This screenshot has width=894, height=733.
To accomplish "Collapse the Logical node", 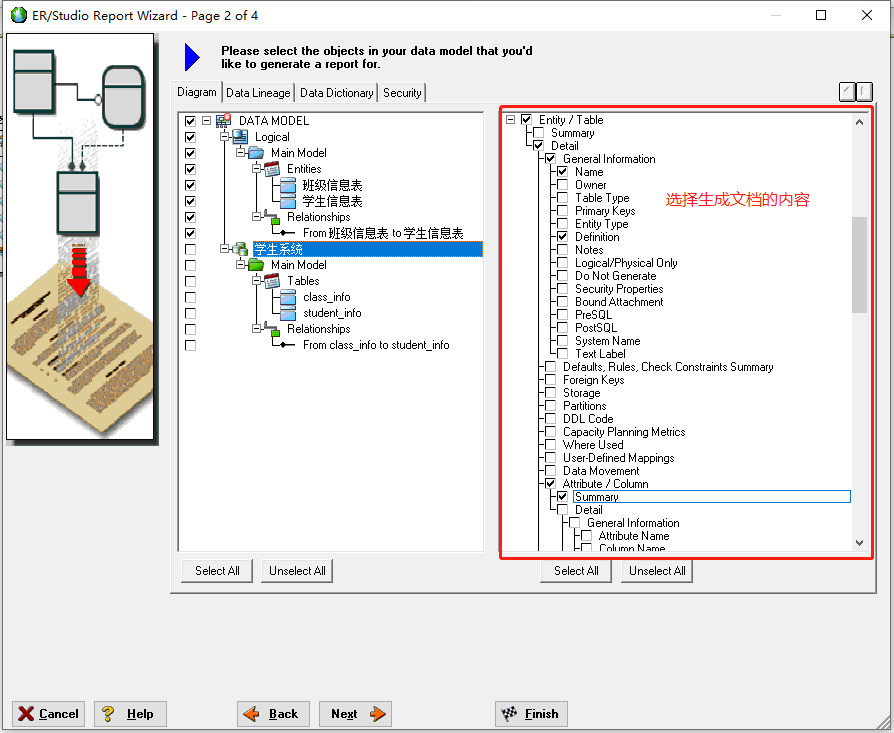I will click(x=225, y=137).
